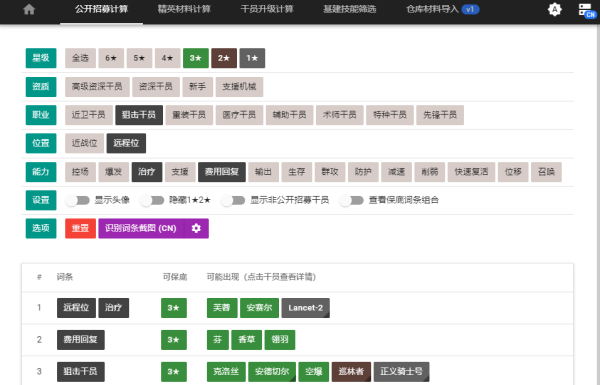Select the 全选 star filter

[80, 58]
